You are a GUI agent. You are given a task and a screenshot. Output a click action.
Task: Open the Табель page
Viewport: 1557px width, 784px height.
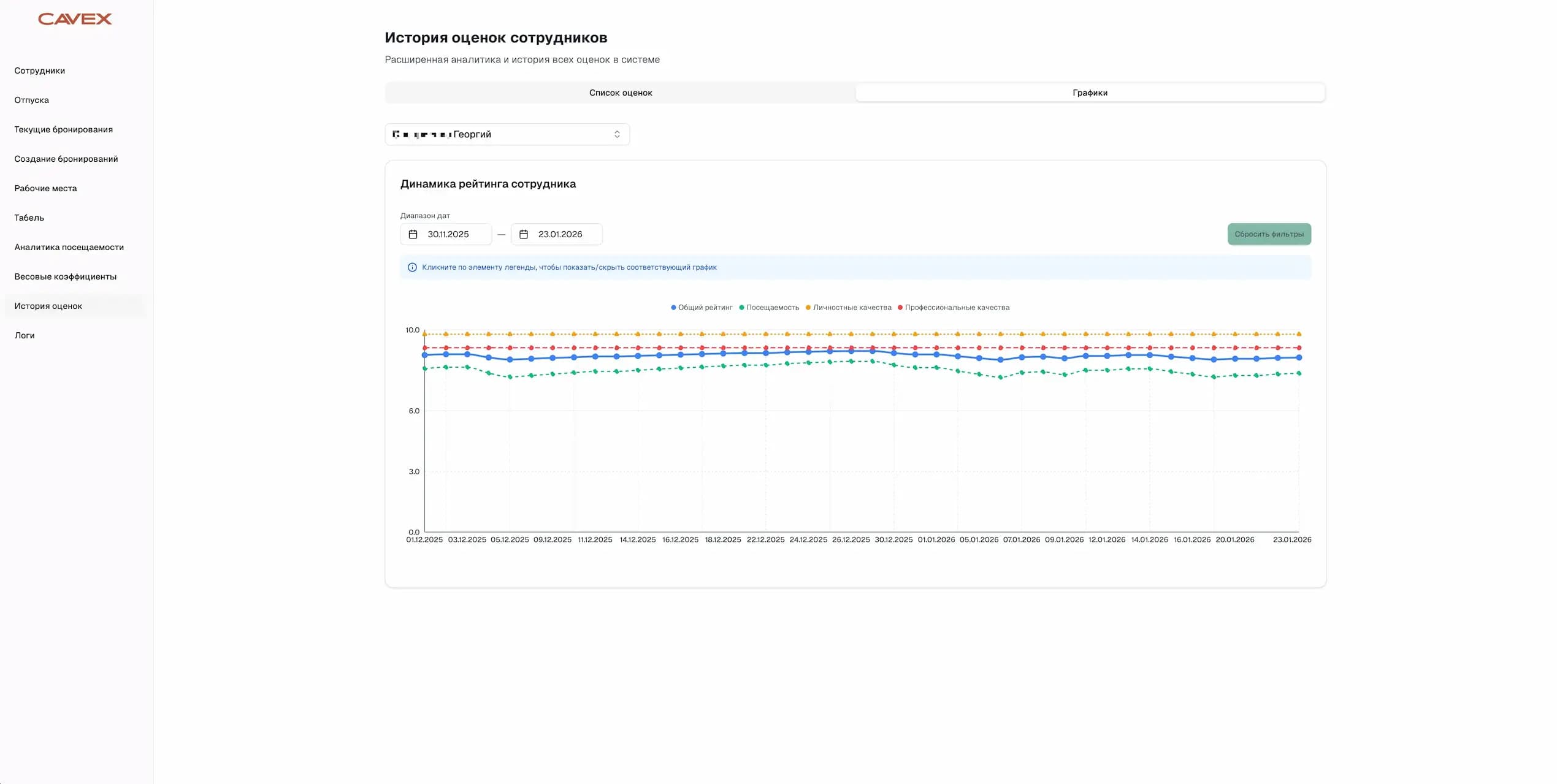29,218
